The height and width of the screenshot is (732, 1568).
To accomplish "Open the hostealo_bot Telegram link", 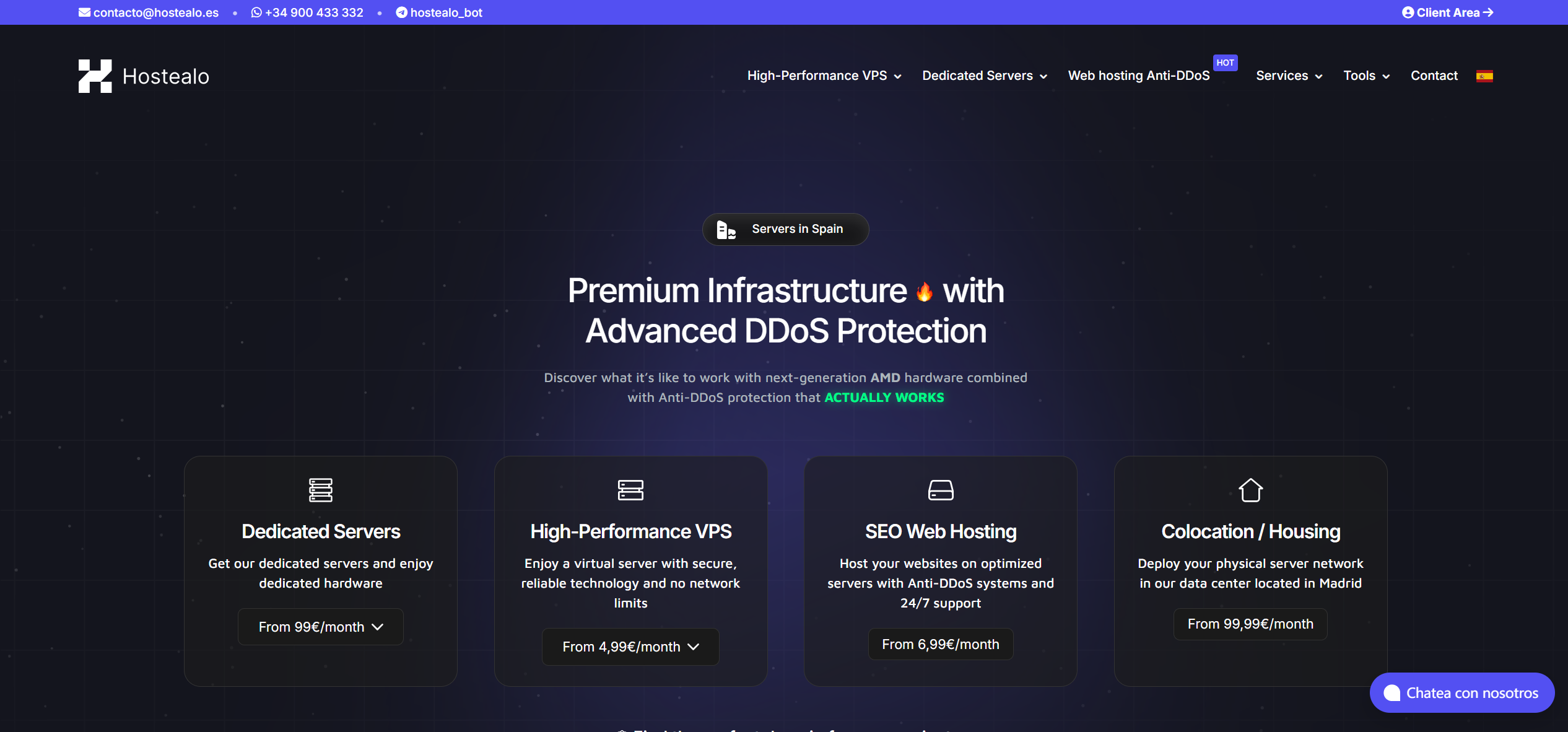I will pyautogui.click(x=439, y=12).
